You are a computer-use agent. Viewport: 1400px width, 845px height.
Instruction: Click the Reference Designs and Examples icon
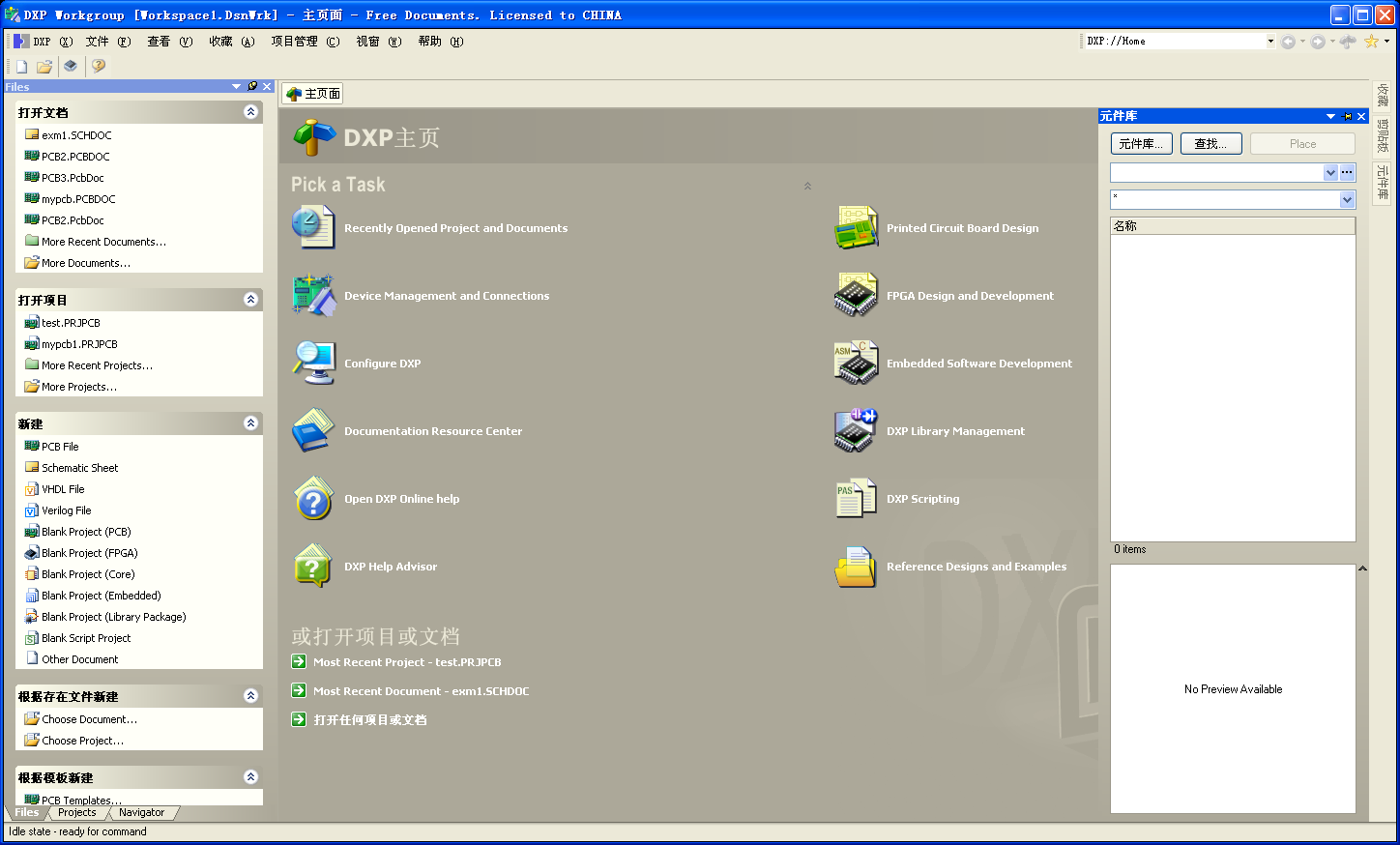856,566
